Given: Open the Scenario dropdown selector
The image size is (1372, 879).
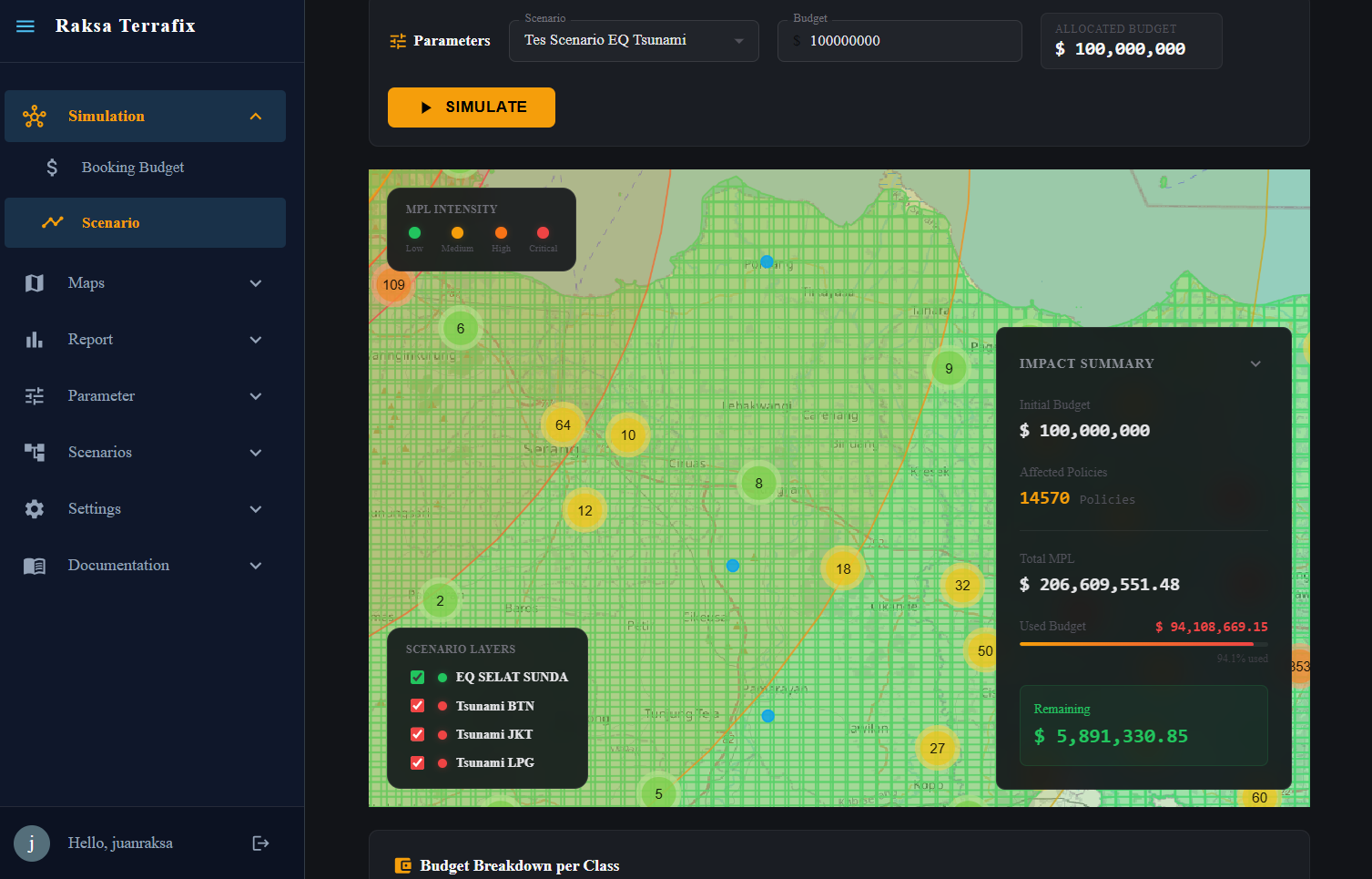Looking at the screenshot, I should (634, 41).
